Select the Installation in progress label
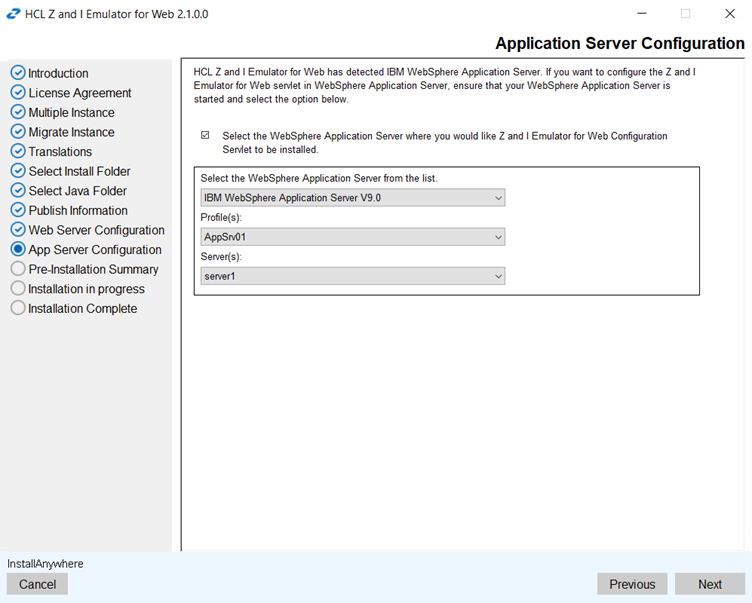This screenshot has height=603, width=752. [86, 289]
